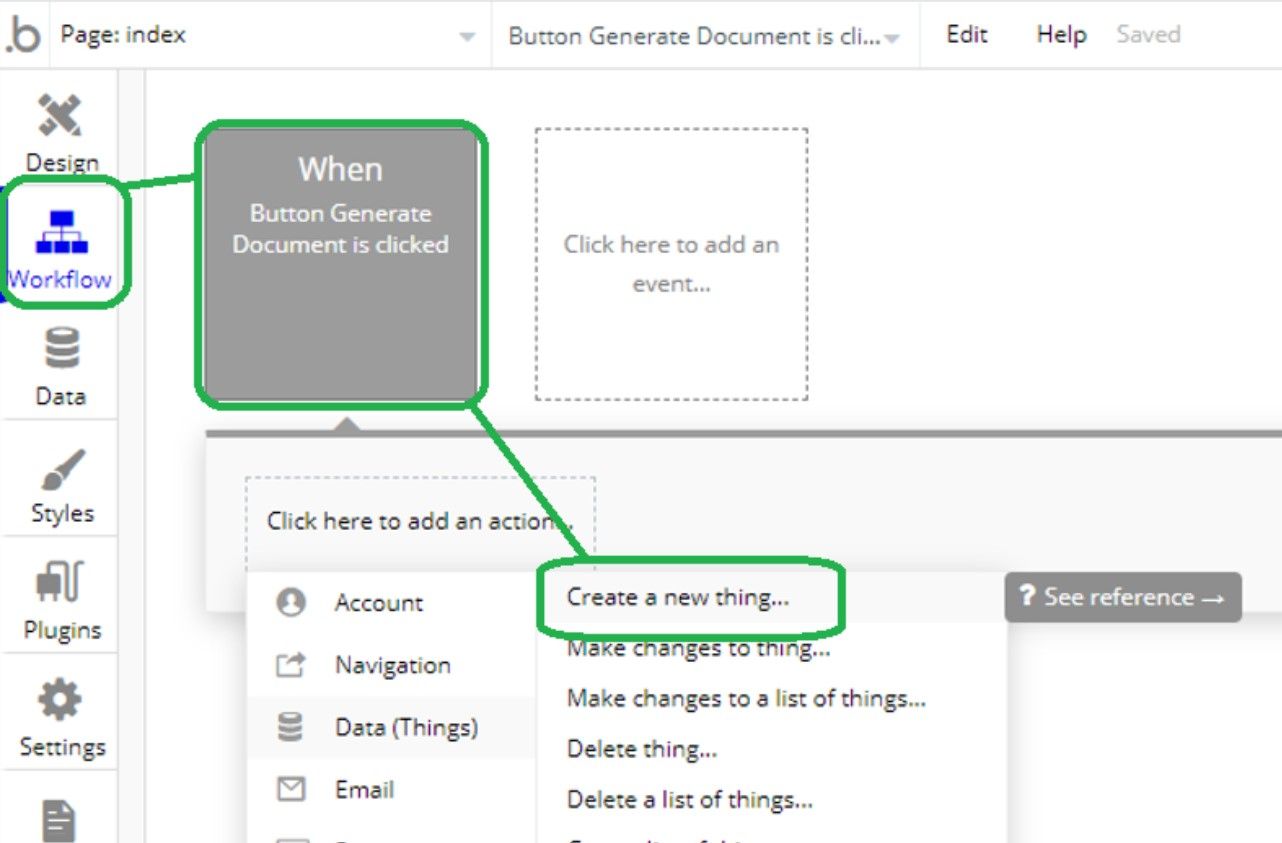The height and width of the screenshot is (843, 1282).
Task: Choose Make changes to a list of things...
Action: click(746, 698)
